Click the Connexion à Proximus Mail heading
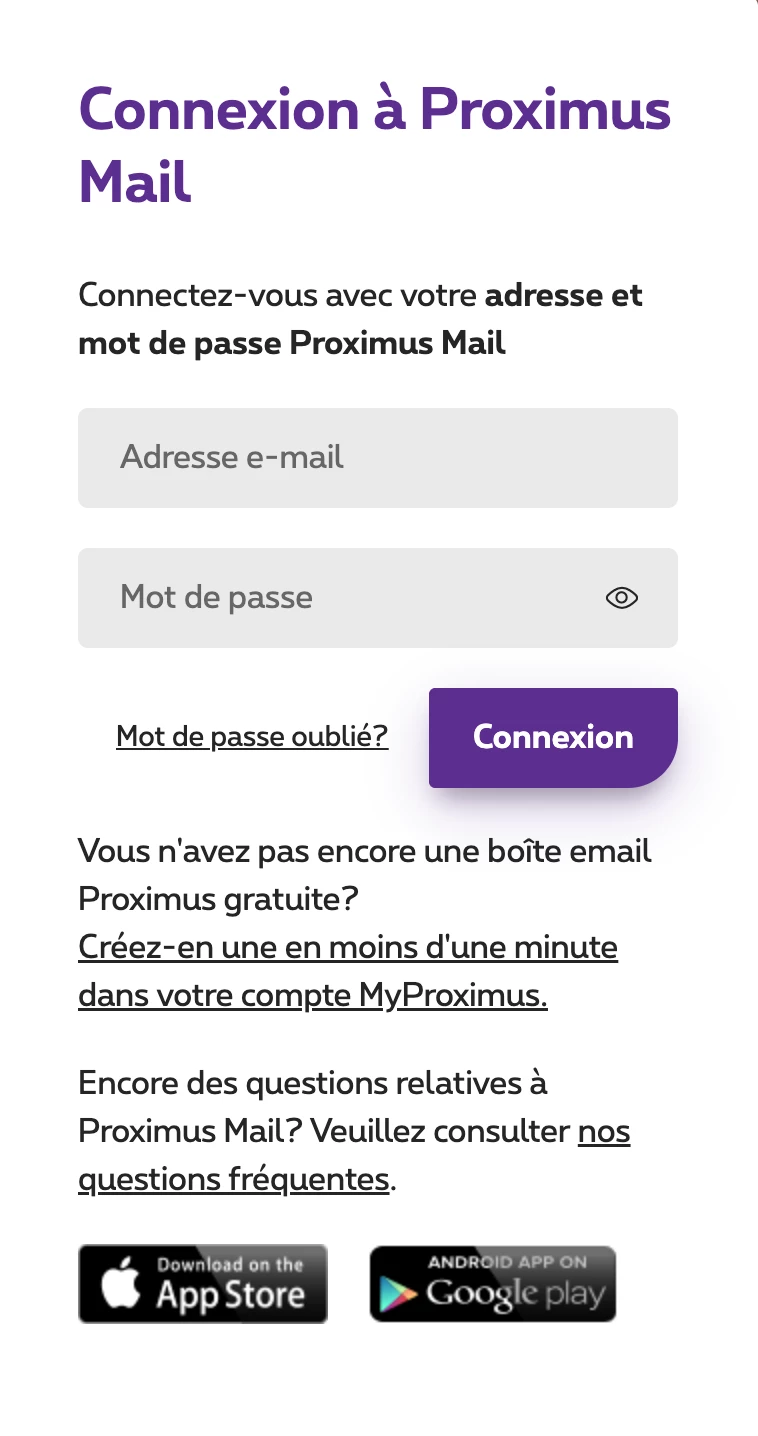This screenshot has height=1436, width=758. 374,145
